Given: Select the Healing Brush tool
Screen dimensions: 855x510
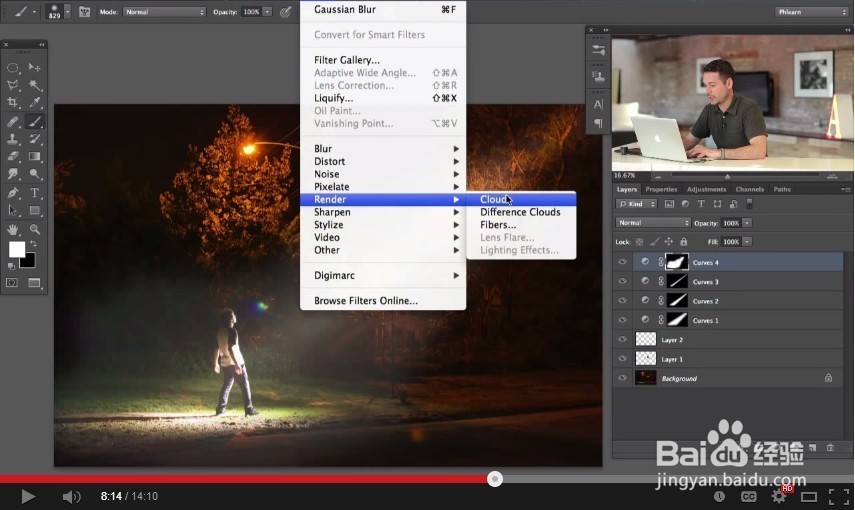Looking at the screenshot, I should click(x=13, y=121).
